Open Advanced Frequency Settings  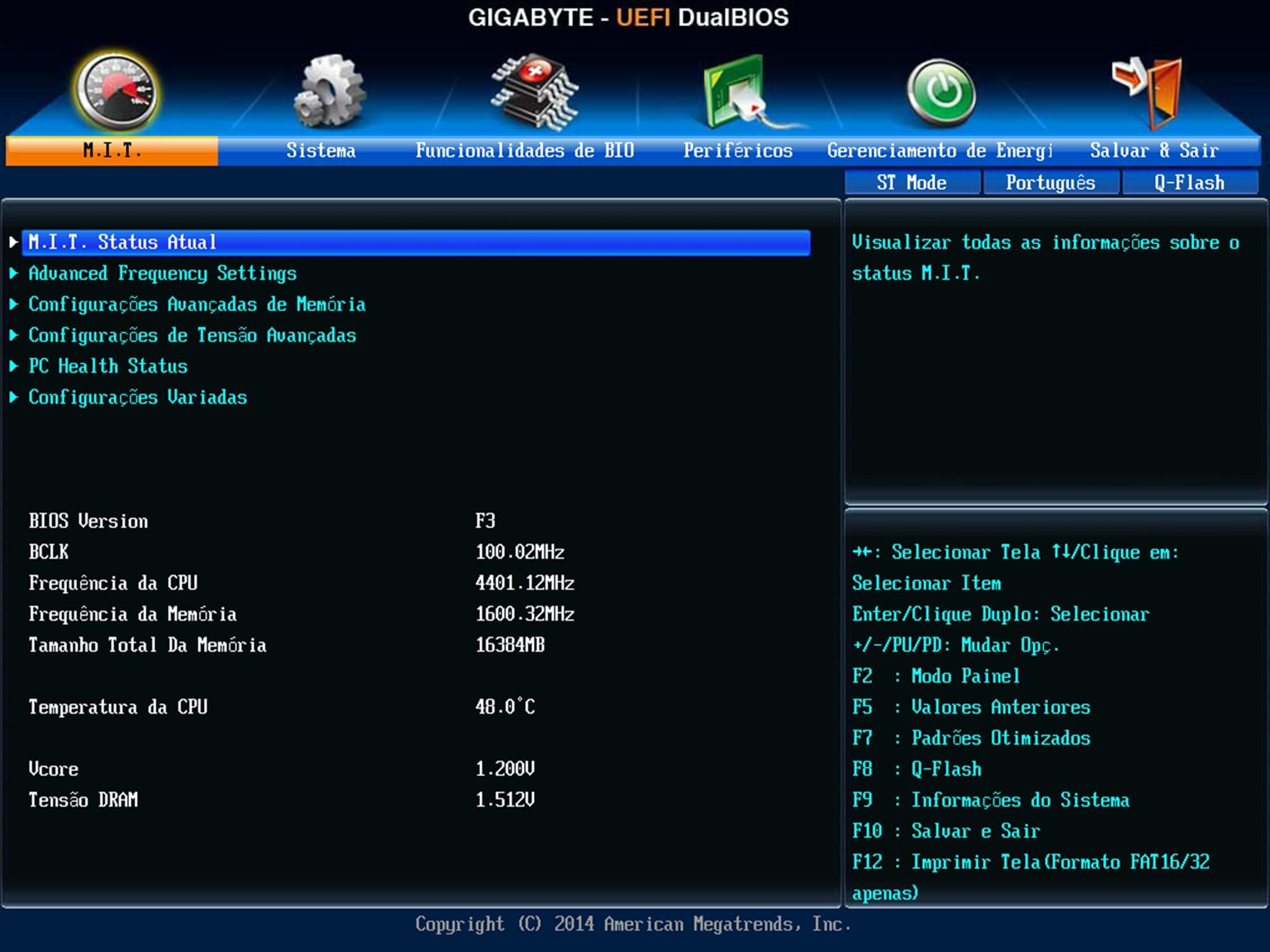point(163,274)
